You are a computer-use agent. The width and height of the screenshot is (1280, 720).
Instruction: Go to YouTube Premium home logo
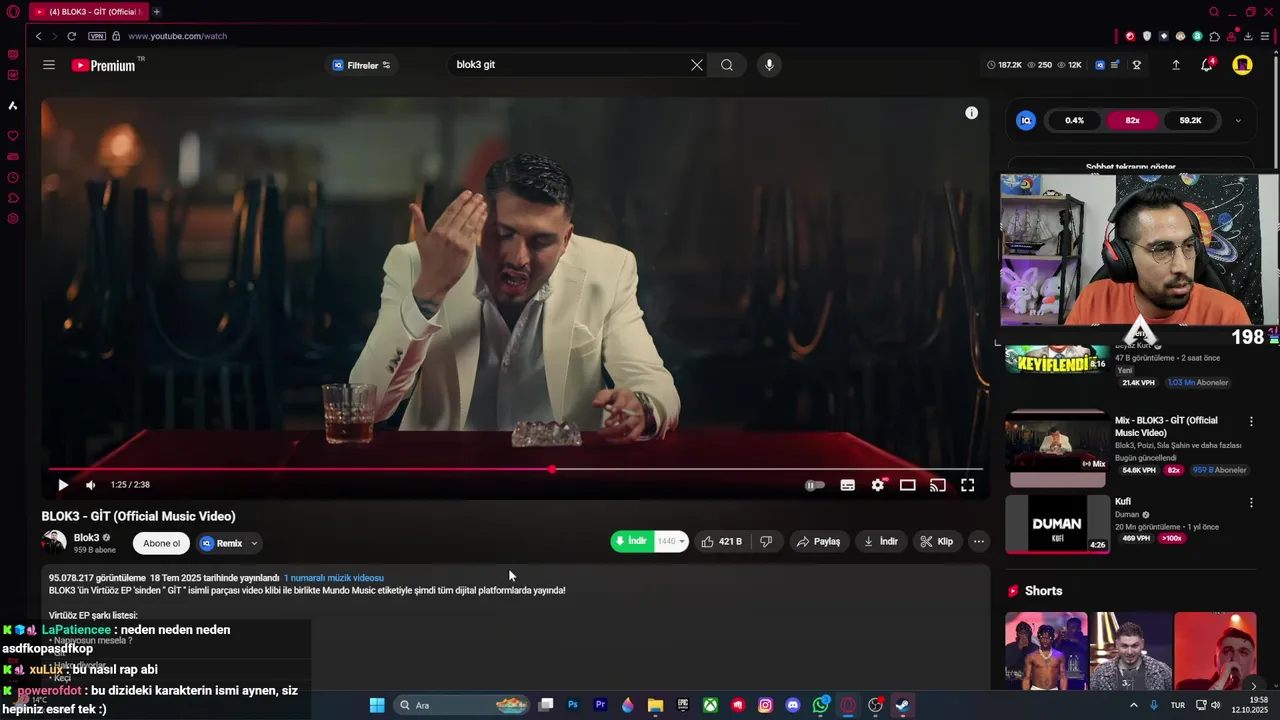coord(103,65)
